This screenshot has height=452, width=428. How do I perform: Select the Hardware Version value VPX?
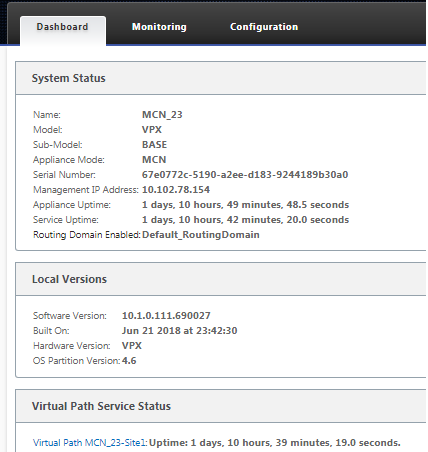pos(132,346)
